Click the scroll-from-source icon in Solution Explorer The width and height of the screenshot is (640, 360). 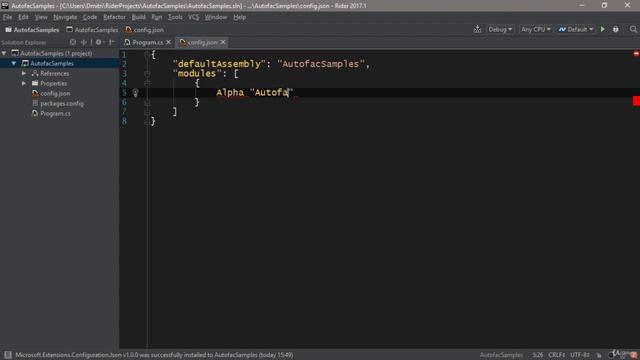pyautogui.click(x=73, y=42)
